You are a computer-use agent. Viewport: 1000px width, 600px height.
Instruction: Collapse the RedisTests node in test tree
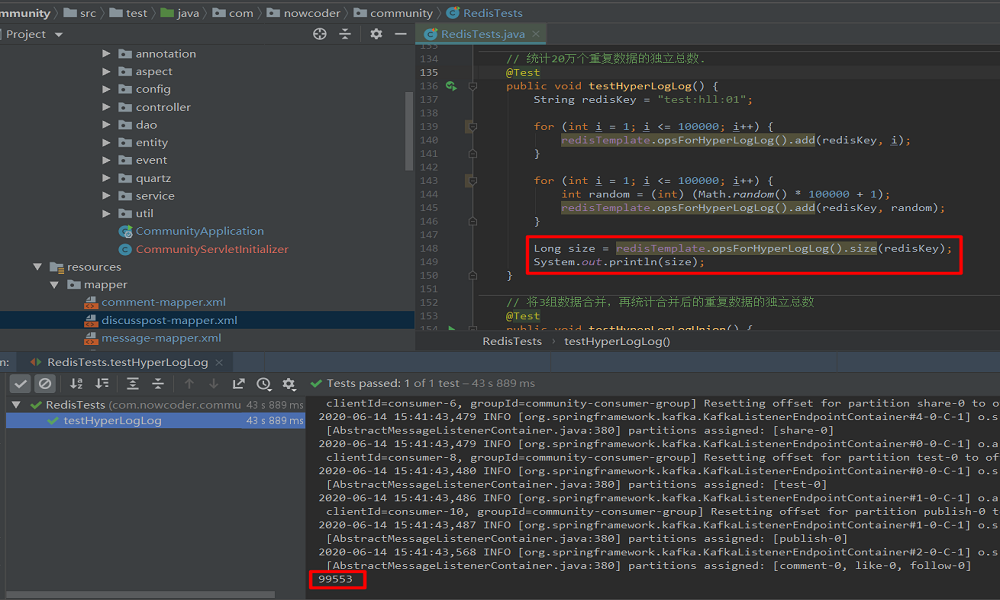[x=17, y=404]
